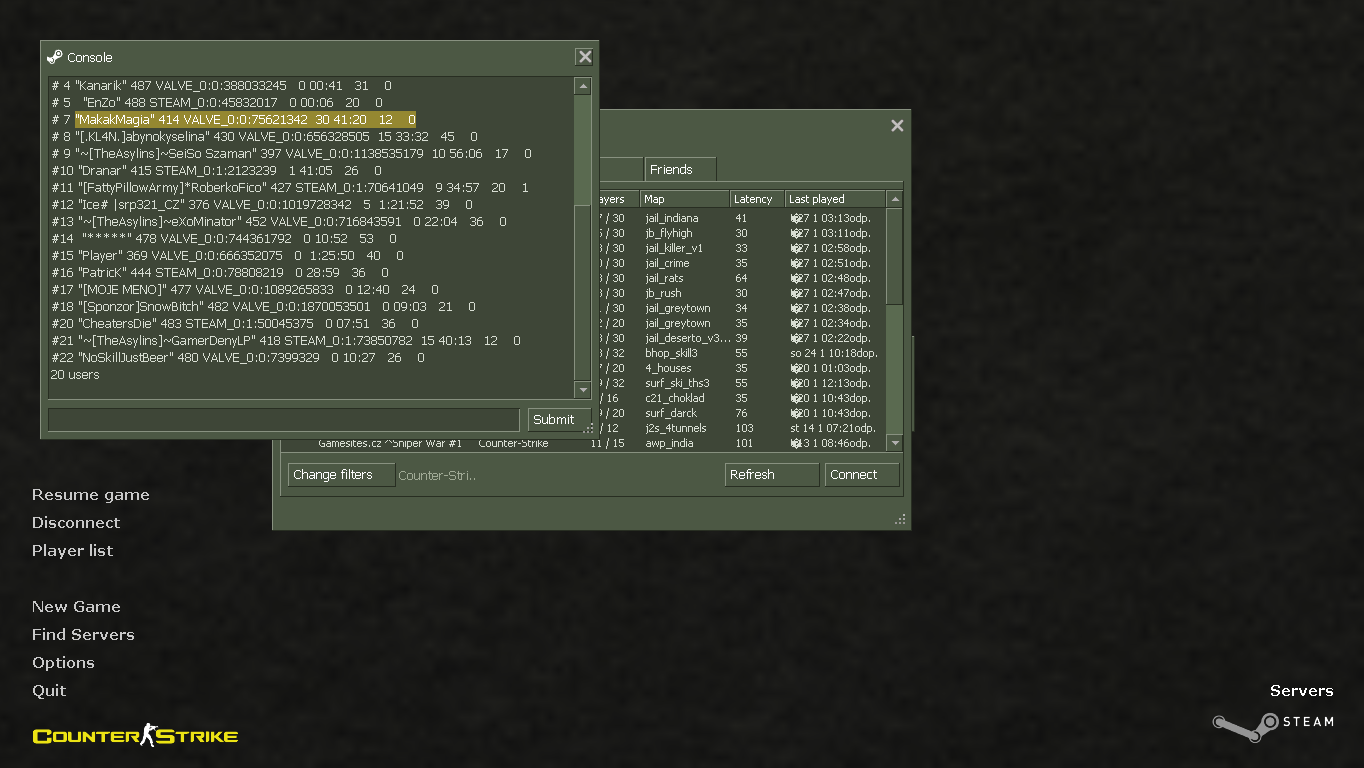
Task: Sort servers by Latency column
Action: (757, 199)
